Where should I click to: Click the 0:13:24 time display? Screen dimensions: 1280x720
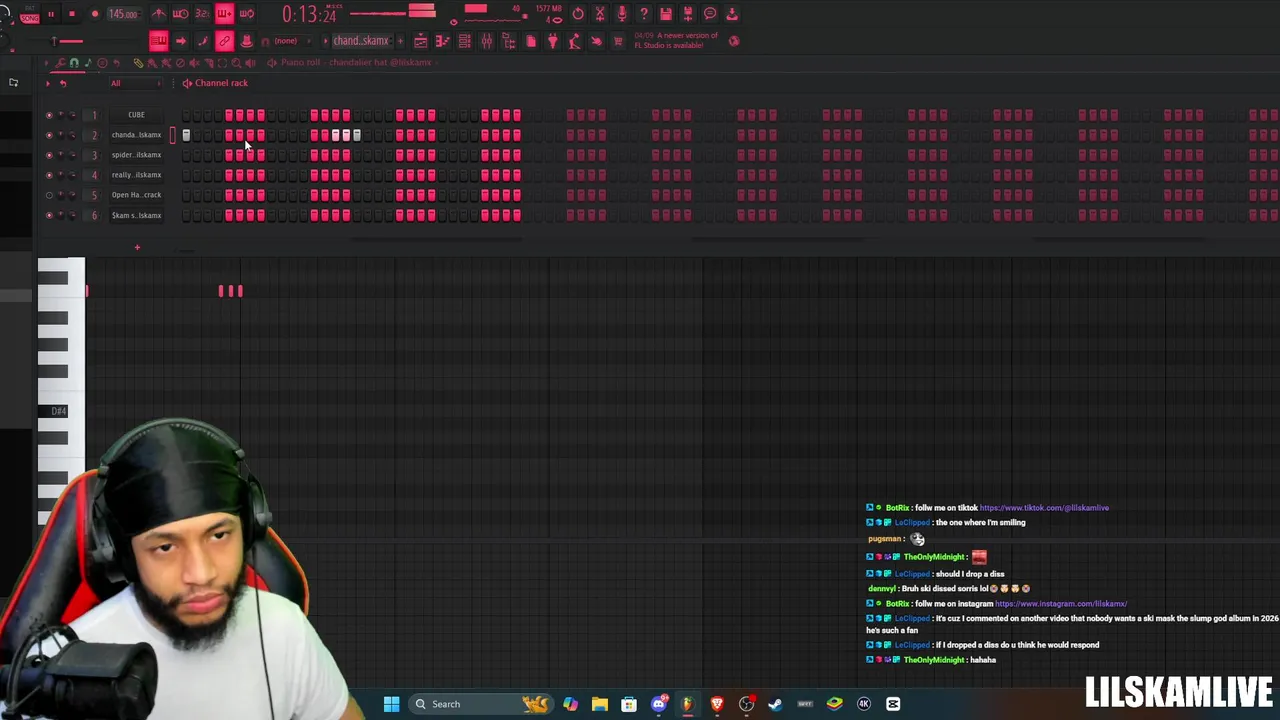[308, 14]
